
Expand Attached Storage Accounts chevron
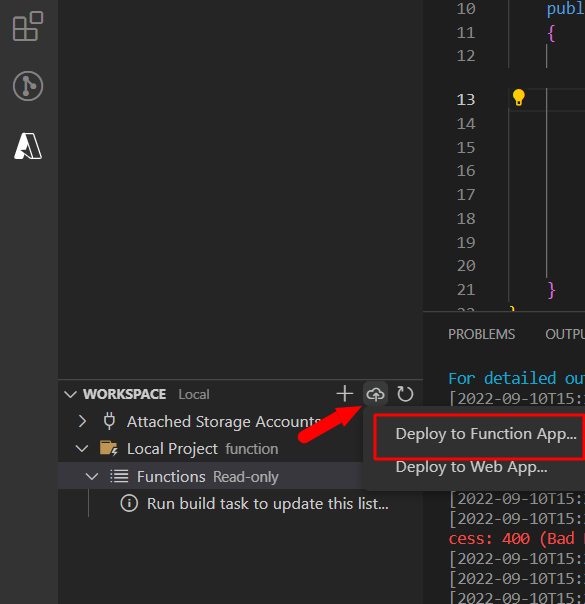coord(82,421)
